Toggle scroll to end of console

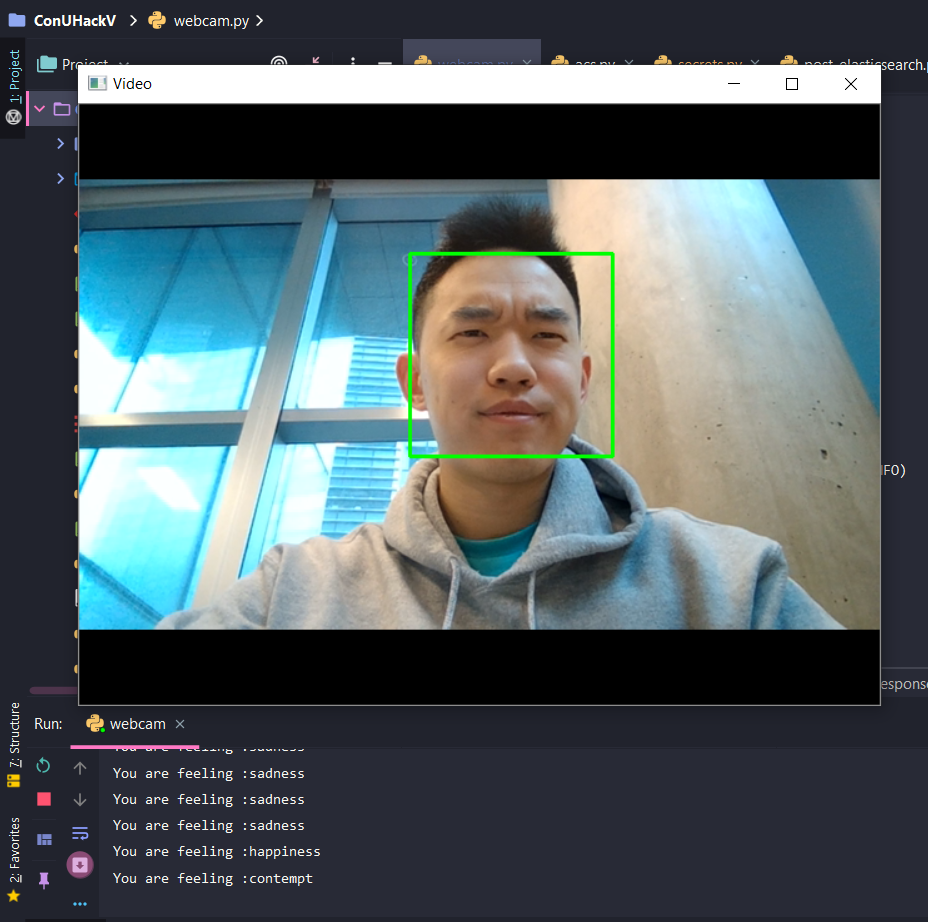pos(80,865)
